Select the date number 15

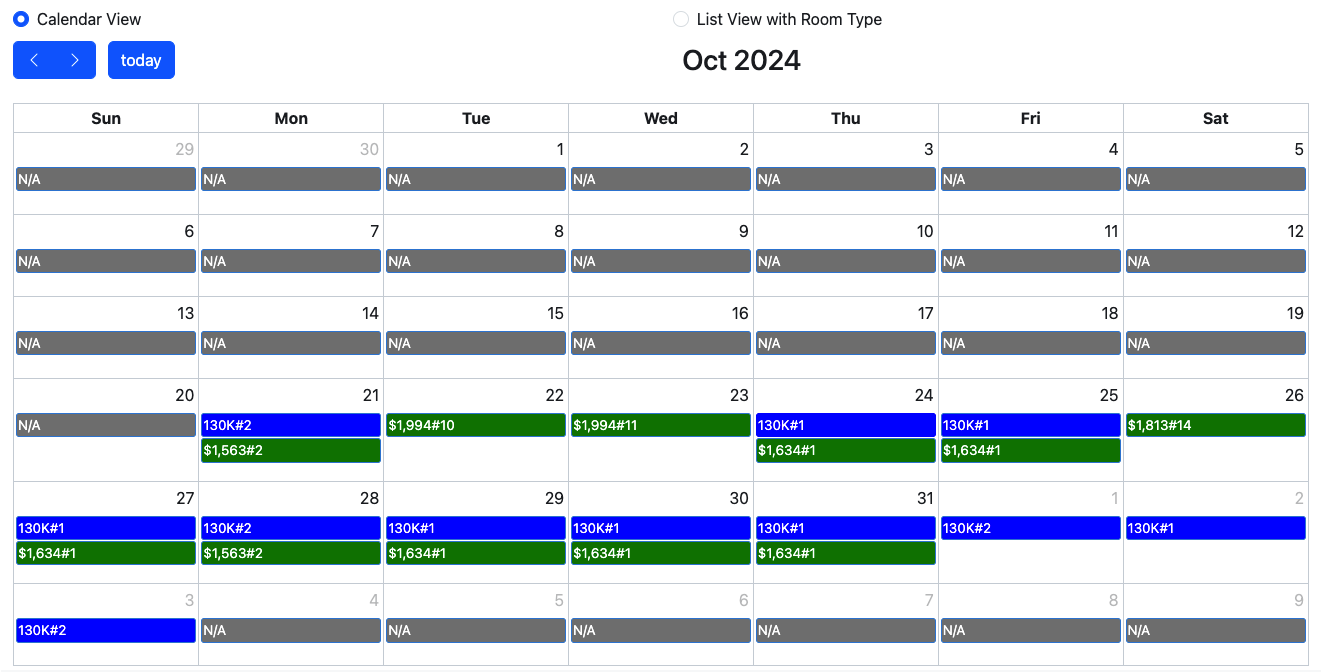555,313
